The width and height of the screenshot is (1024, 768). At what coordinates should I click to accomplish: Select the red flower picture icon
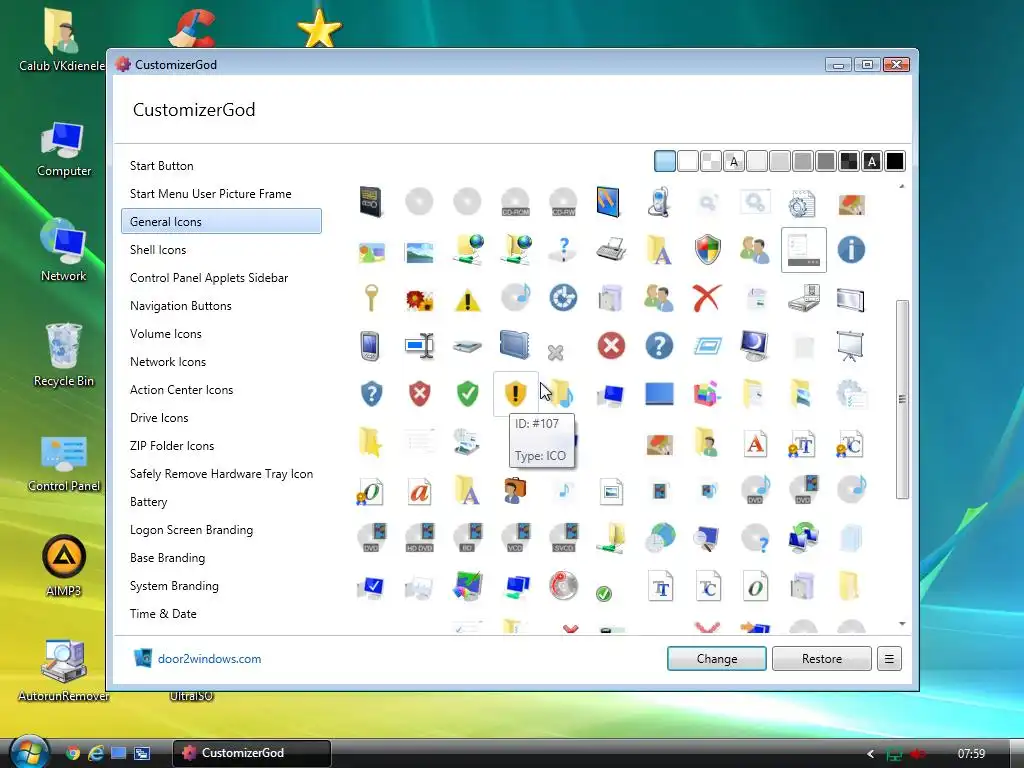pyautogui.click(x=419, y=300)
